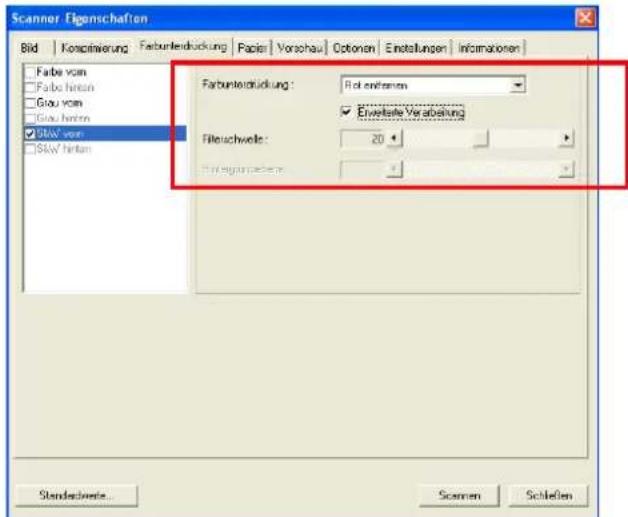Click the disabled Hintergrundebene left arrow
This screenshot has height=517, width=628.
tap(394, 169)
